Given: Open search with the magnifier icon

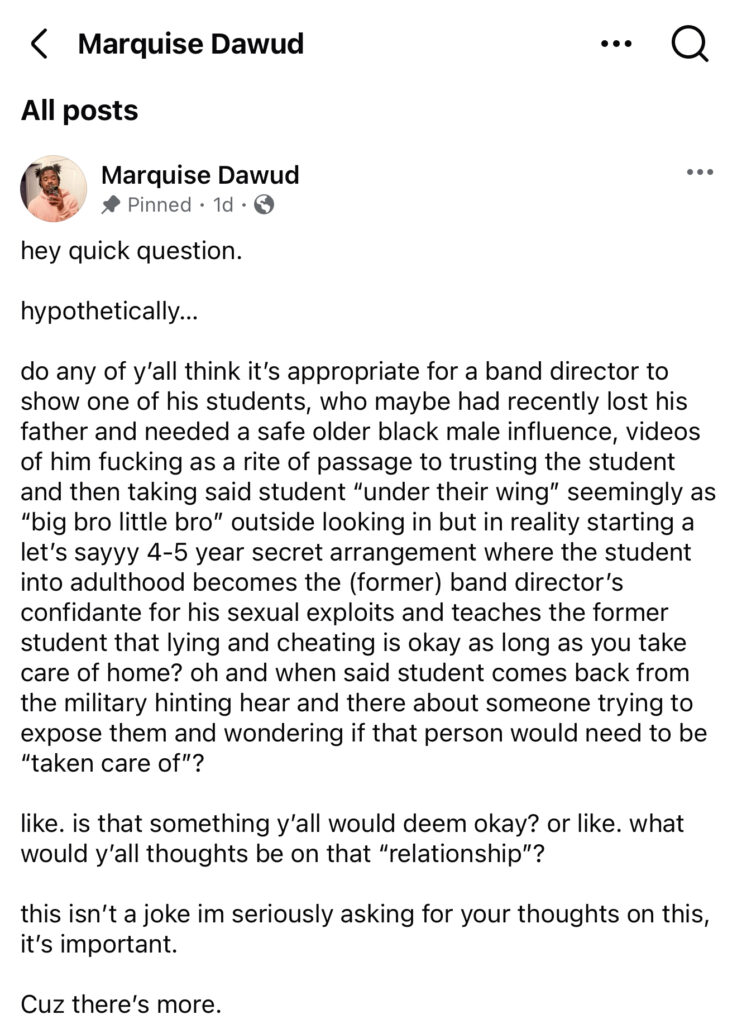Looking at the screenshot, I should click(689, 44).
